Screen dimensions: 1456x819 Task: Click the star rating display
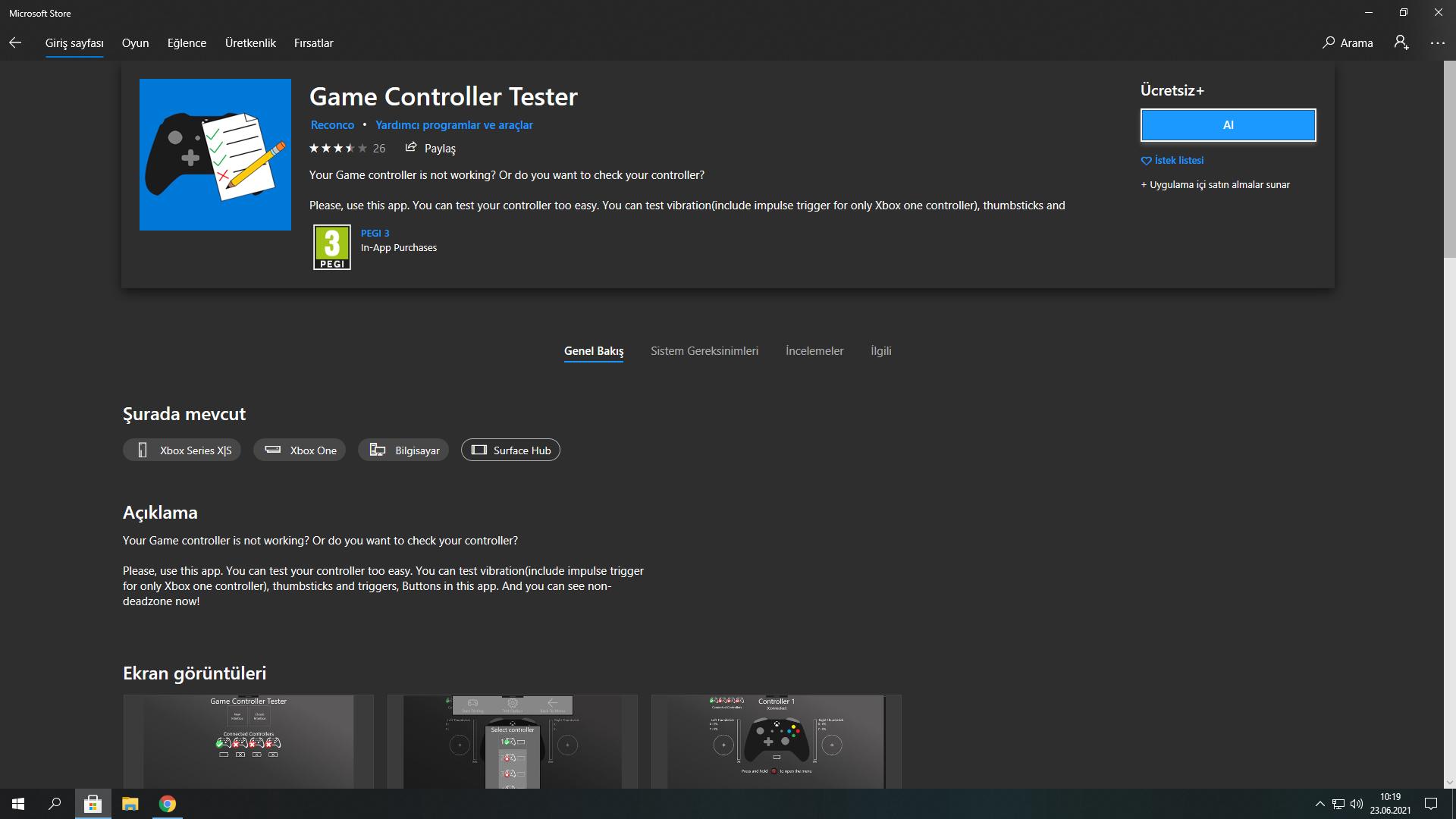[337, 149]
